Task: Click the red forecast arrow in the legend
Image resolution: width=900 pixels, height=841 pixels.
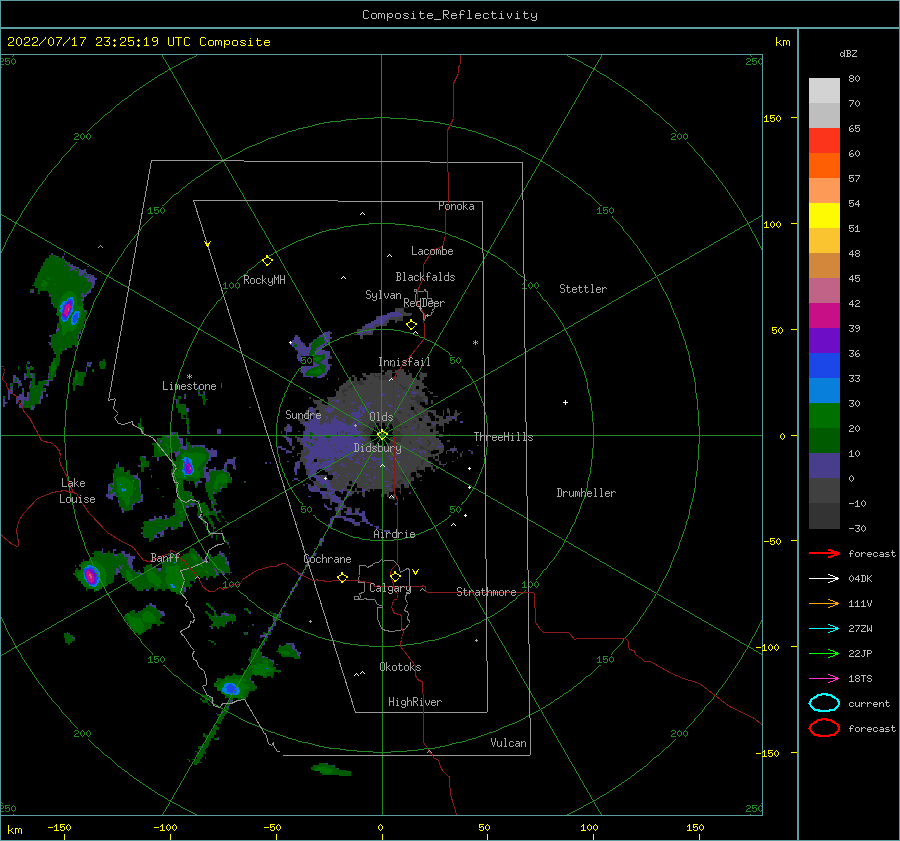Action: pyautogui.click(x=824, y=553)
